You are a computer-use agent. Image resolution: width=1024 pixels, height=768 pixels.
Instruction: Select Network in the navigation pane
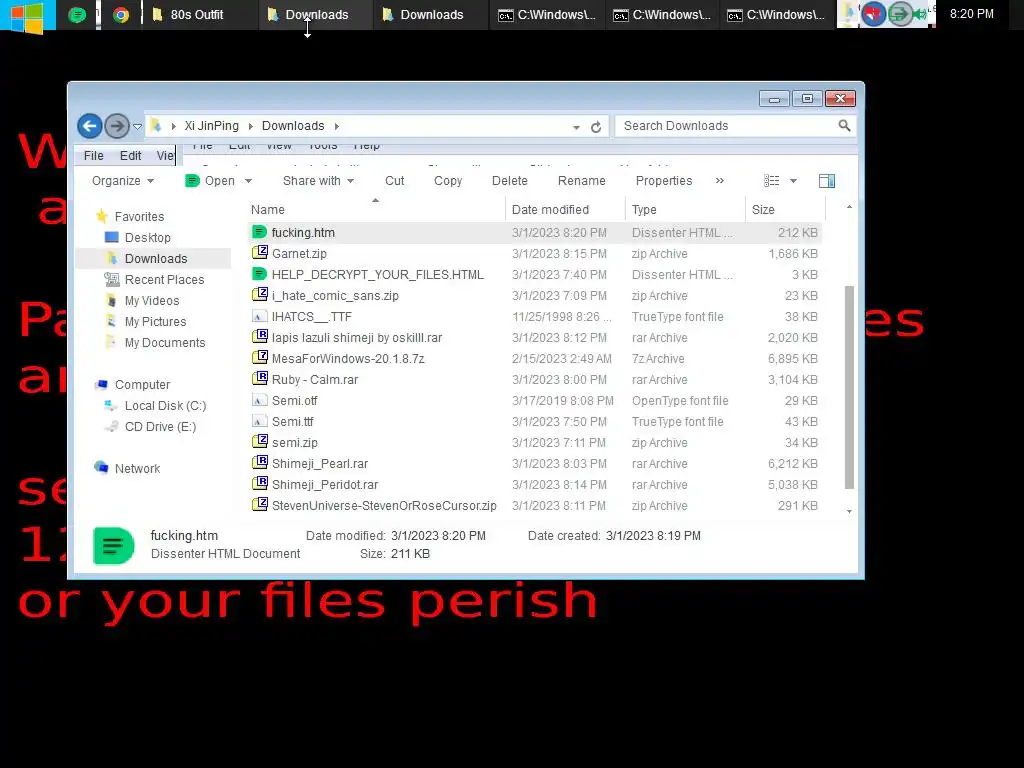tap(137, 468)
